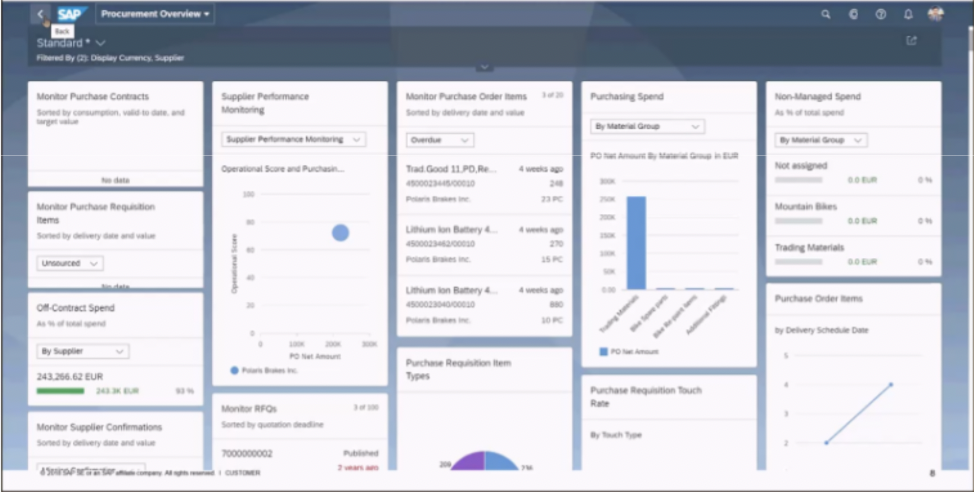
Task: Click Off-Contract Spend green progress bar
Action: point(60,391)
